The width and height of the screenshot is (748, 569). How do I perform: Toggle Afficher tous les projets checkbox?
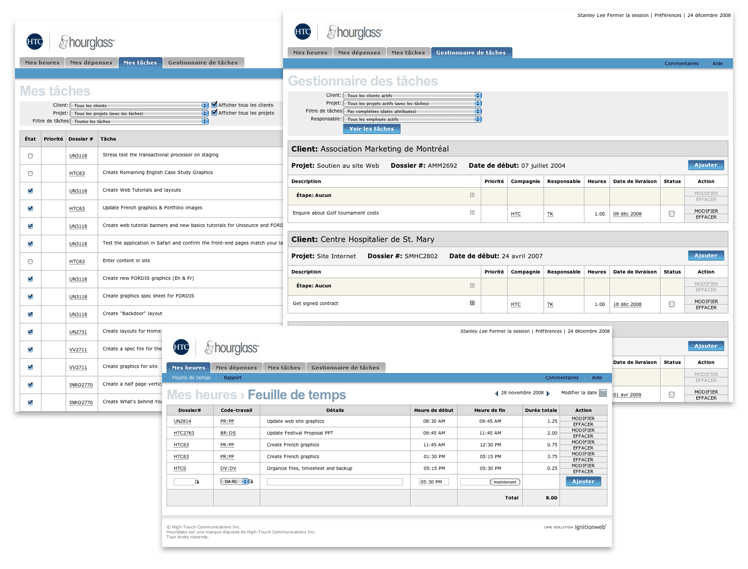click(x=214, y=113)
